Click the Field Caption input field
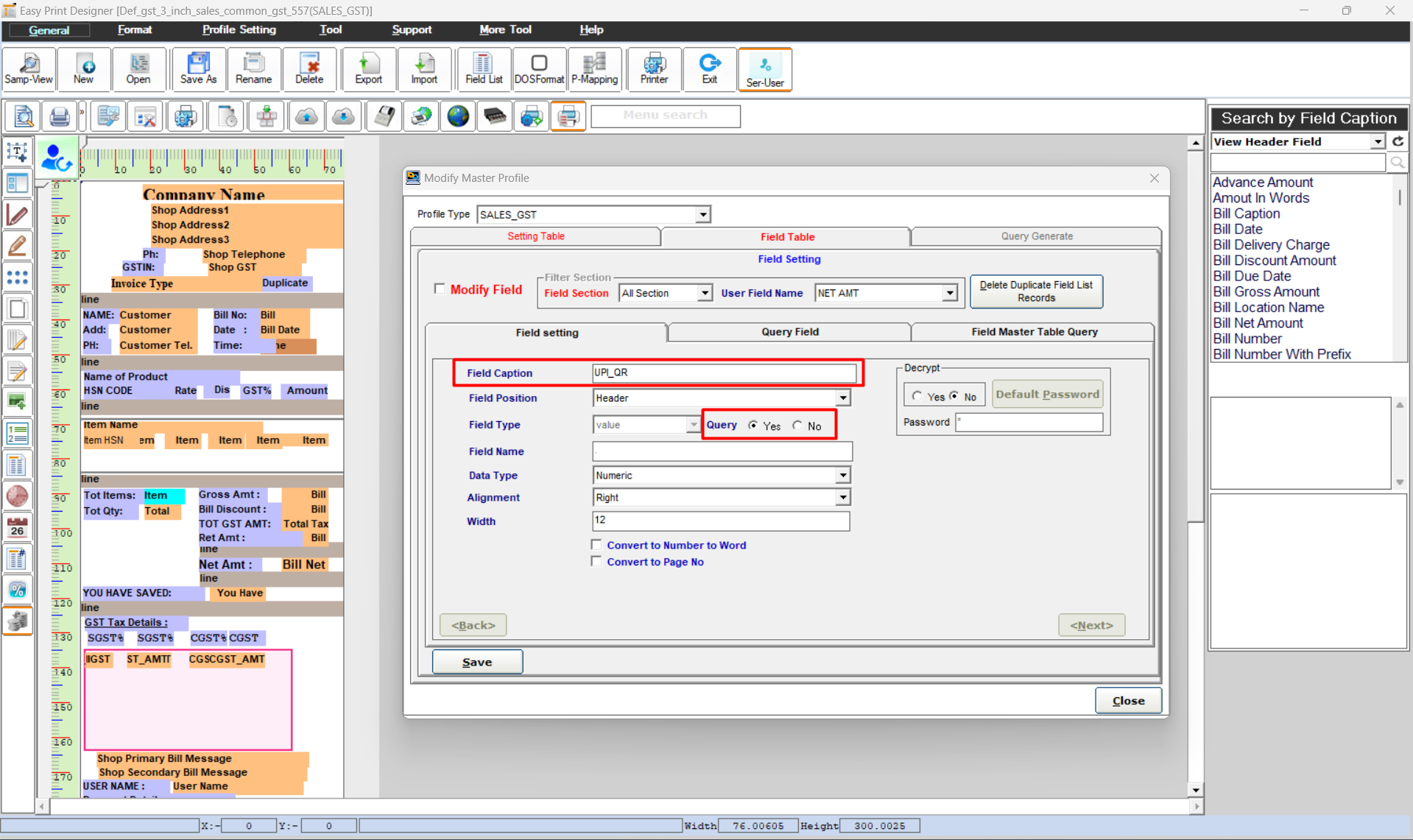 [724, 373]
